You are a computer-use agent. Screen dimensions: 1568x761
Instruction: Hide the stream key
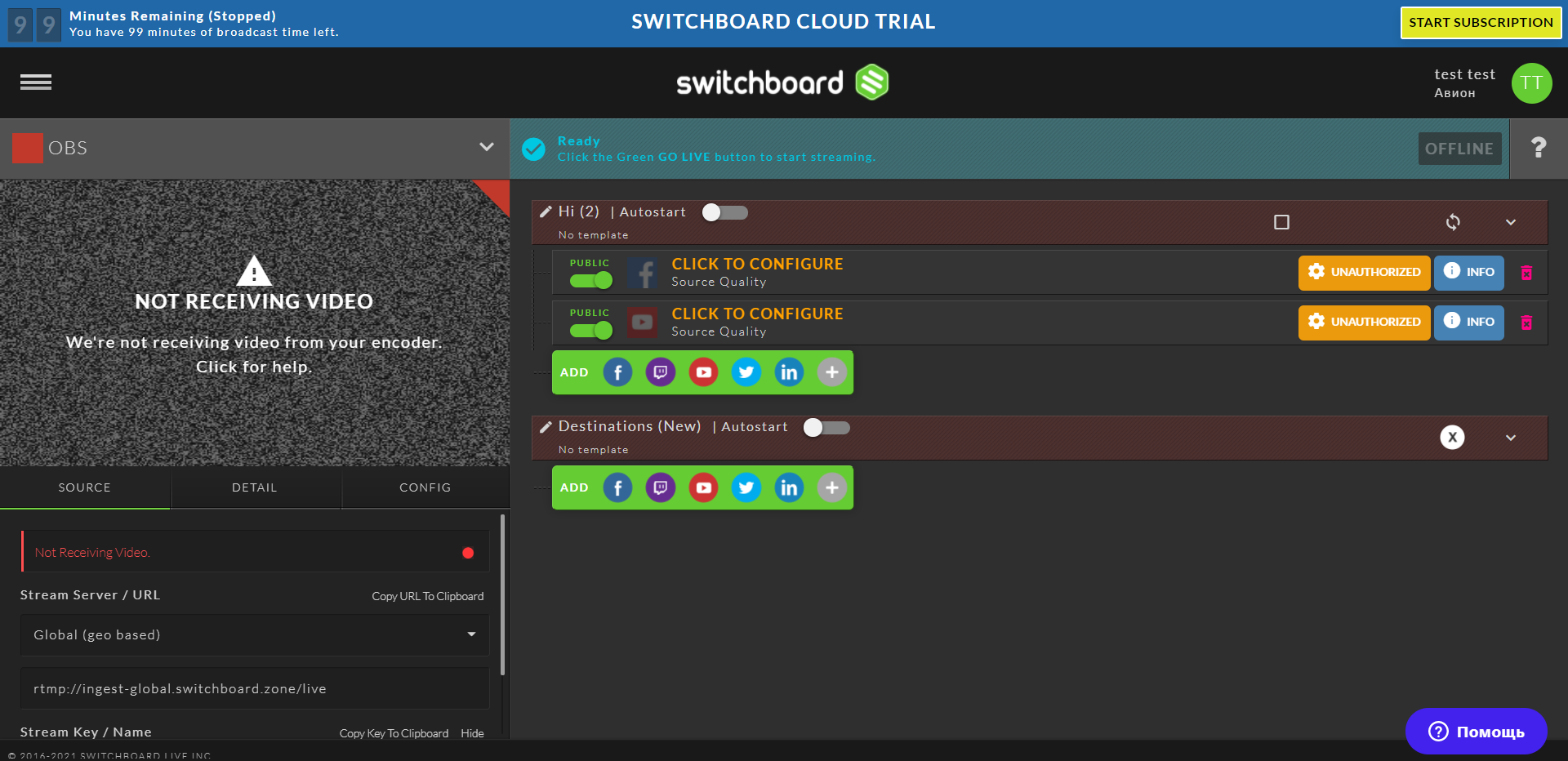[x=472, y=734]
